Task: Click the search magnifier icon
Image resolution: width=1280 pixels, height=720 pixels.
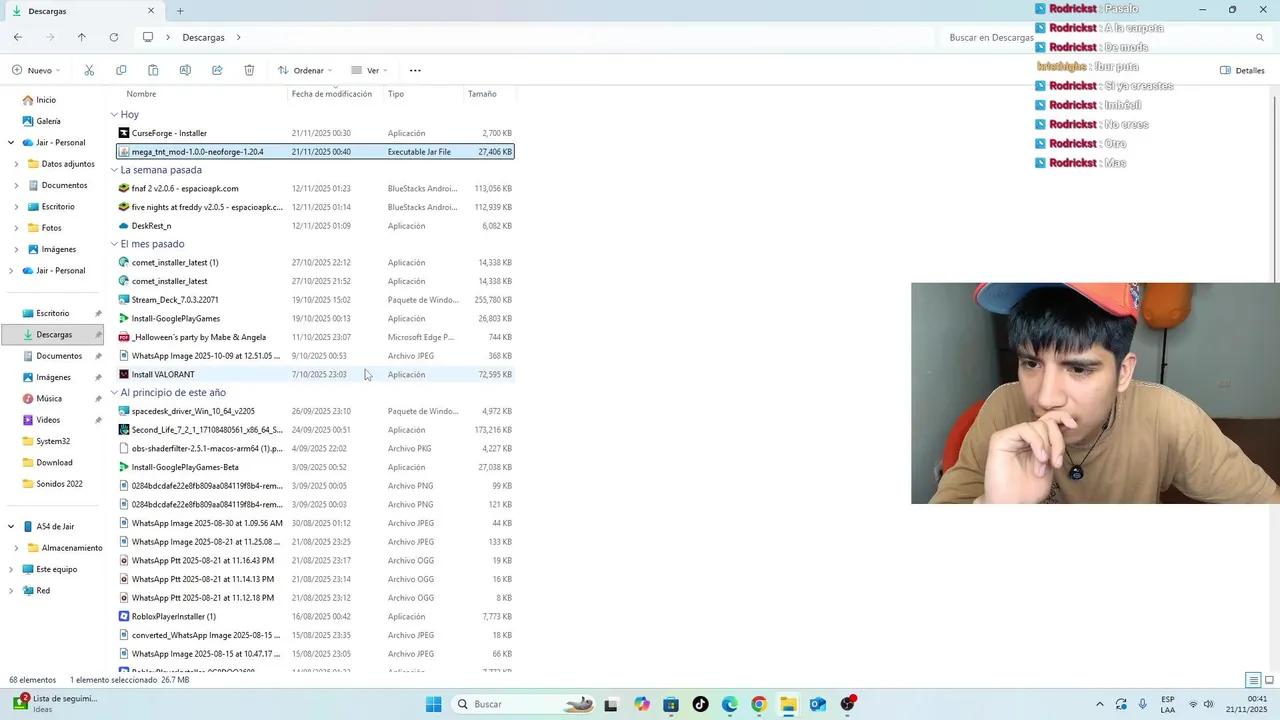Action: (1260, 37)
